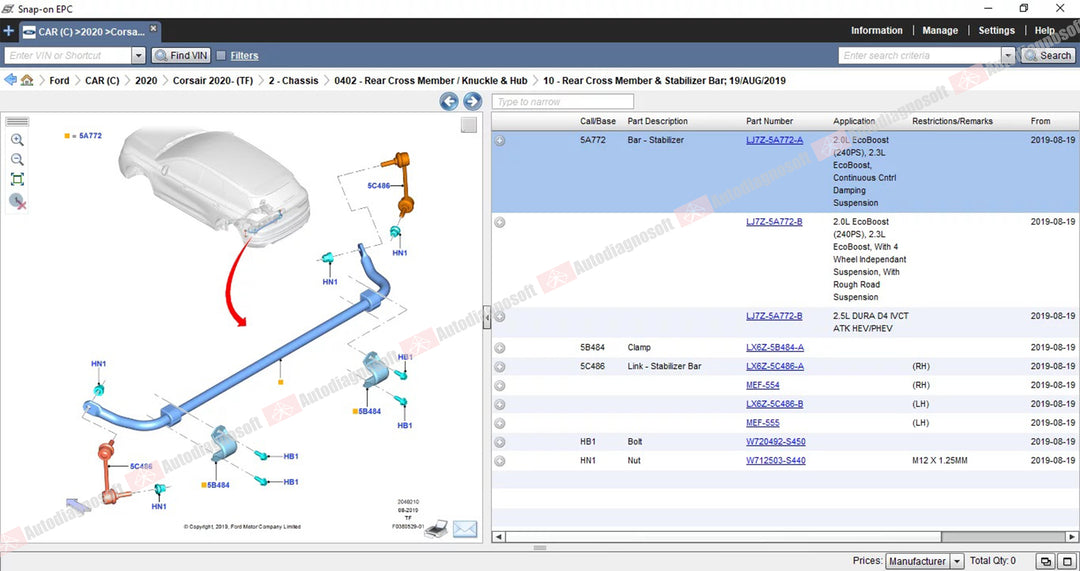The height and width of the screenshot is (571, 1080).
Task: Click the cascade windows icon in status bar
Action: [1046, 561]
